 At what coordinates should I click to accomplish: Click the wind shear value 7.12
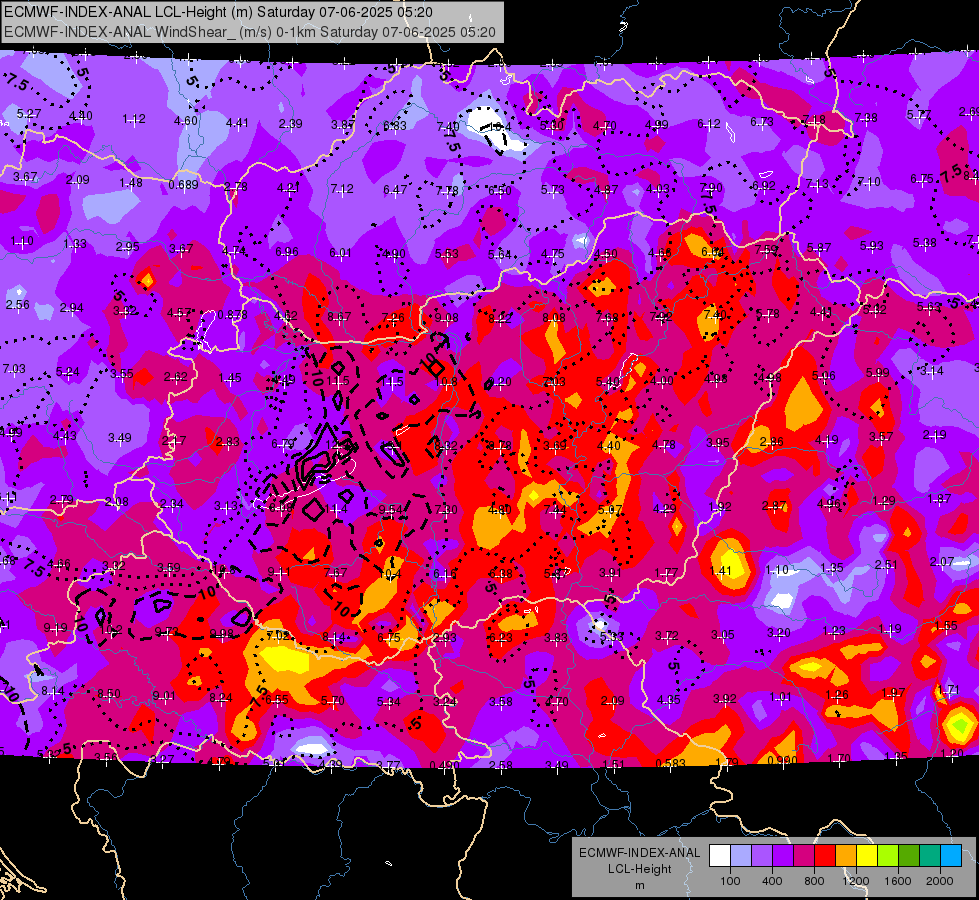(x=342, y=188)
